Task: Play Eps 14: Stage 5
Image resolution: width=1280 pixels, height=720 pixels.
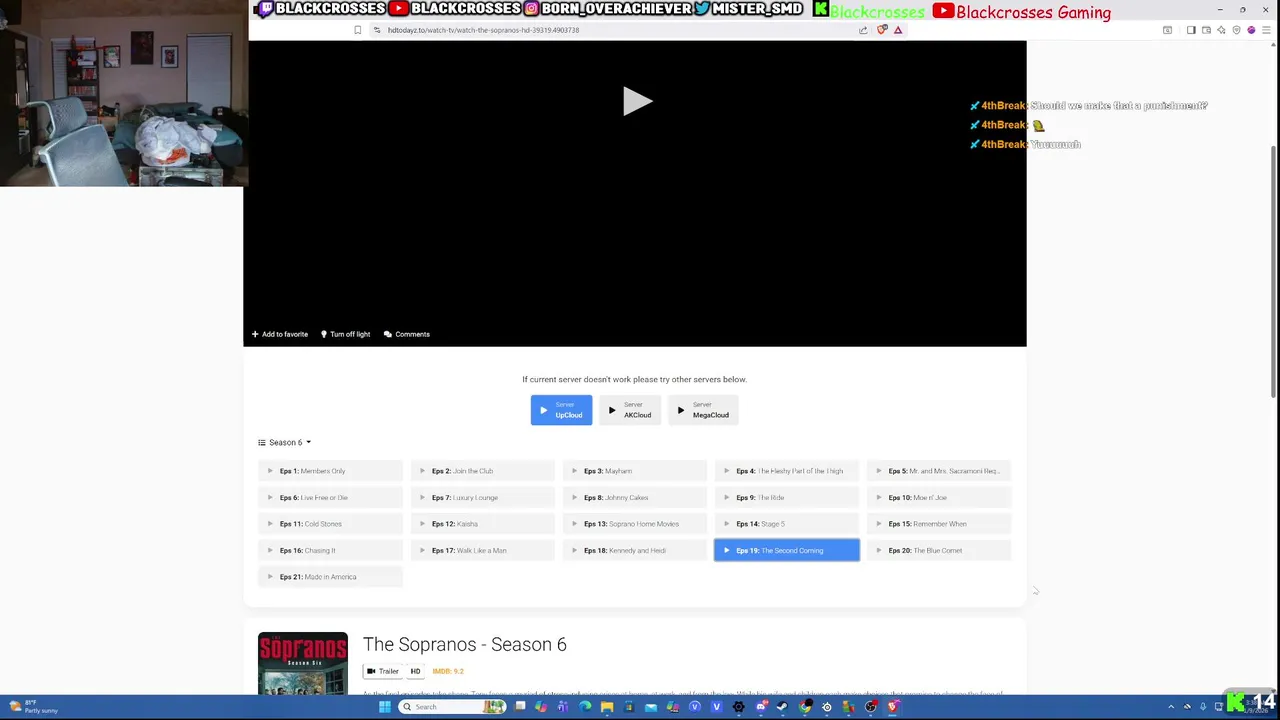Action: tap(786, 524)
